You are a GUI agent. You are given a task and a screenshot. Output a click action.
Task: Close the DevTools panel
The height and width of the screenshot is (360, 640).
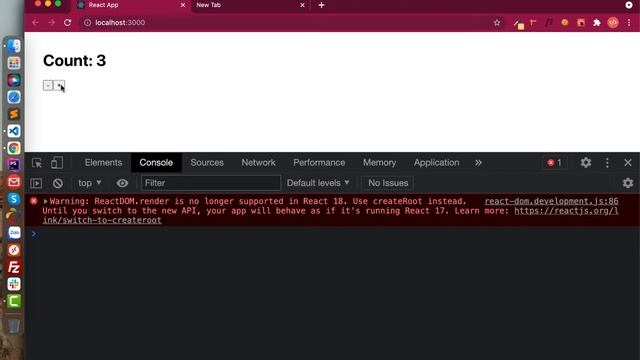[628, 163]
